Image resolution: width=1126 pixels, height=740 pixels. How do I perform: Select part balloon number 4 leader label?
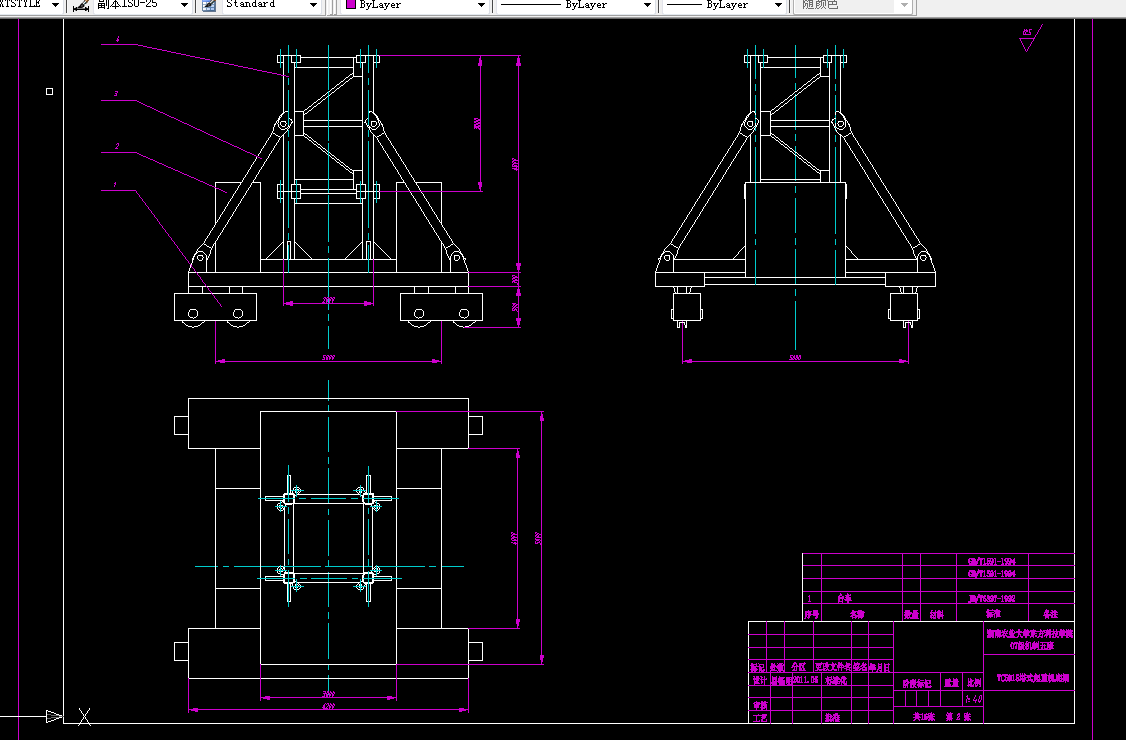tap(118, 40)
